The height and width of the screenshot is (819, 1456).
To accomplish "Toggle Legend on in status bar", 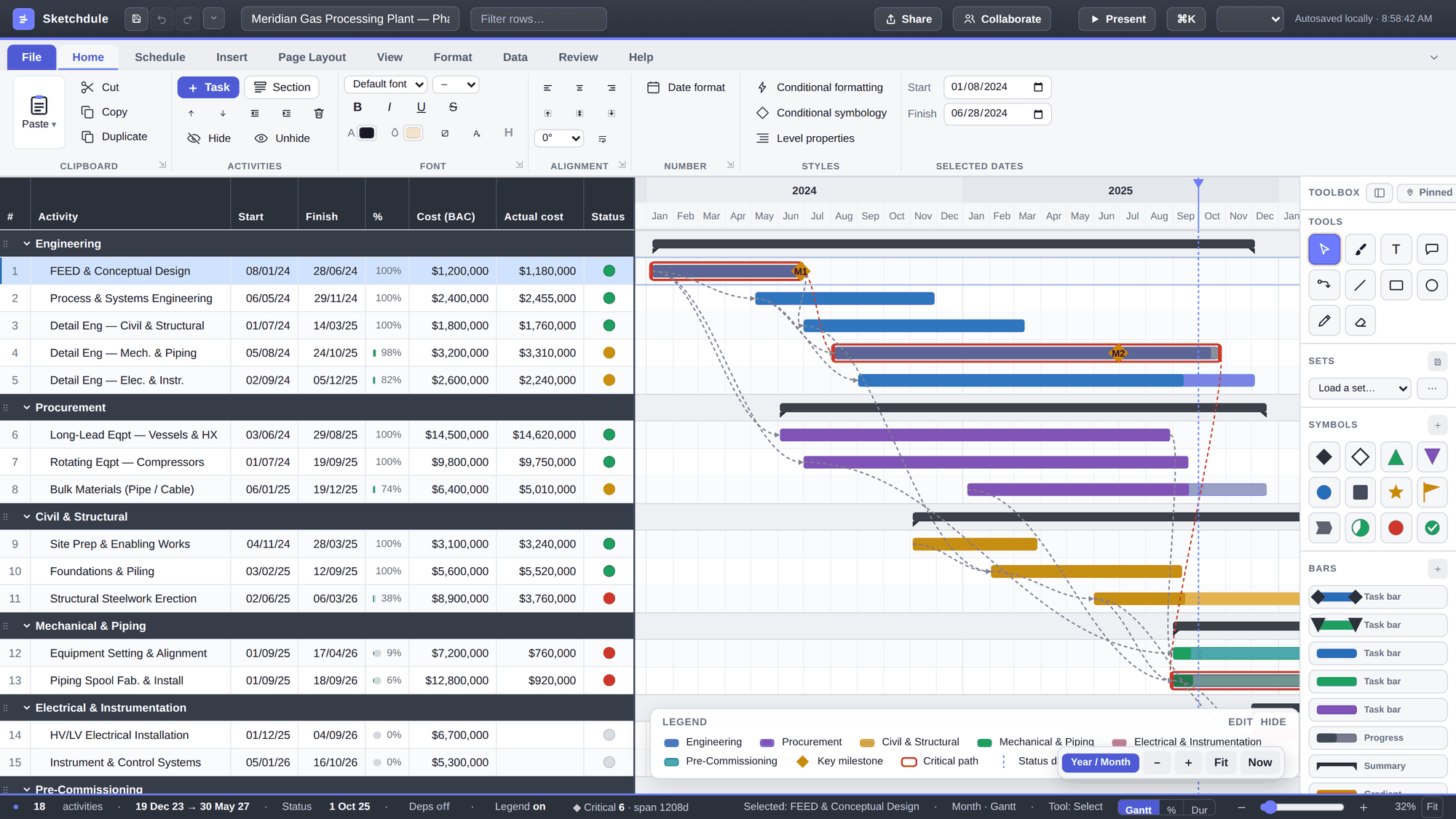I will (520, 807).
